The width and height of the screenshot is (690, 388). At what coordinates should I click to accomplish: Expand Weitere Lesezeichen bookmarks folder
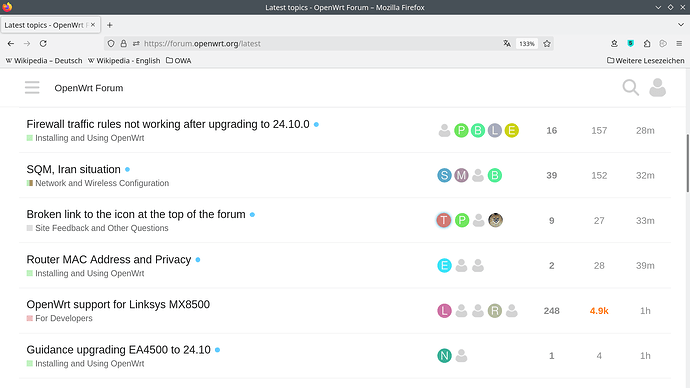646,61
